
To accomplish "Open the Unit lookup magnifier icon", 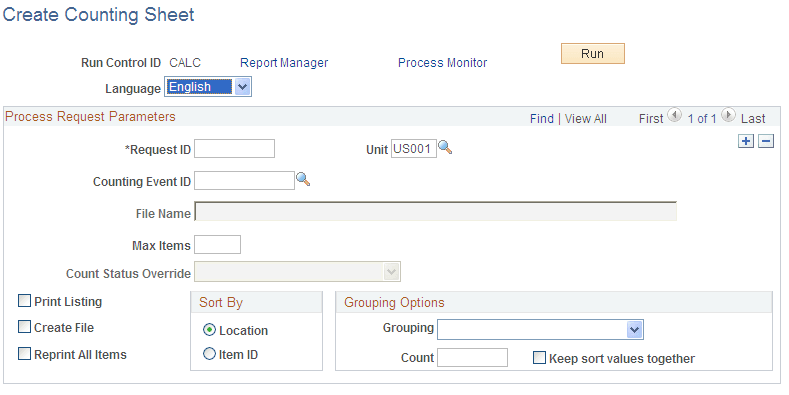I will tap(445, 147).
